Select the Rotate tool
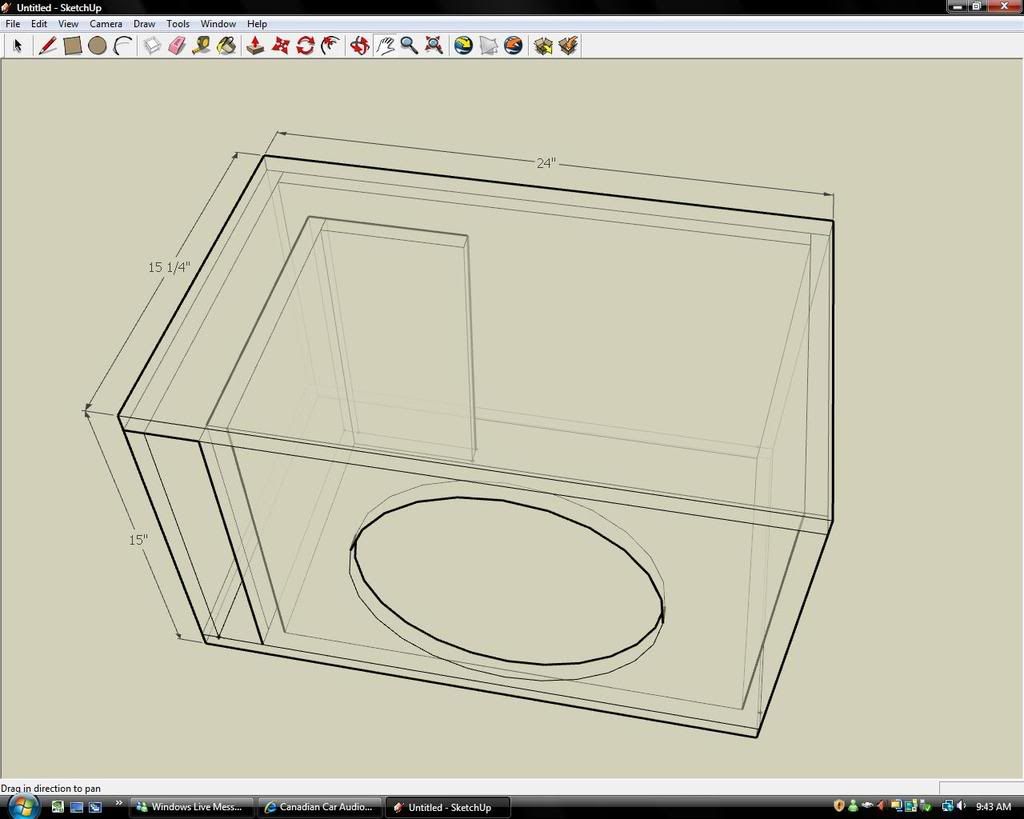 [305, 45]
